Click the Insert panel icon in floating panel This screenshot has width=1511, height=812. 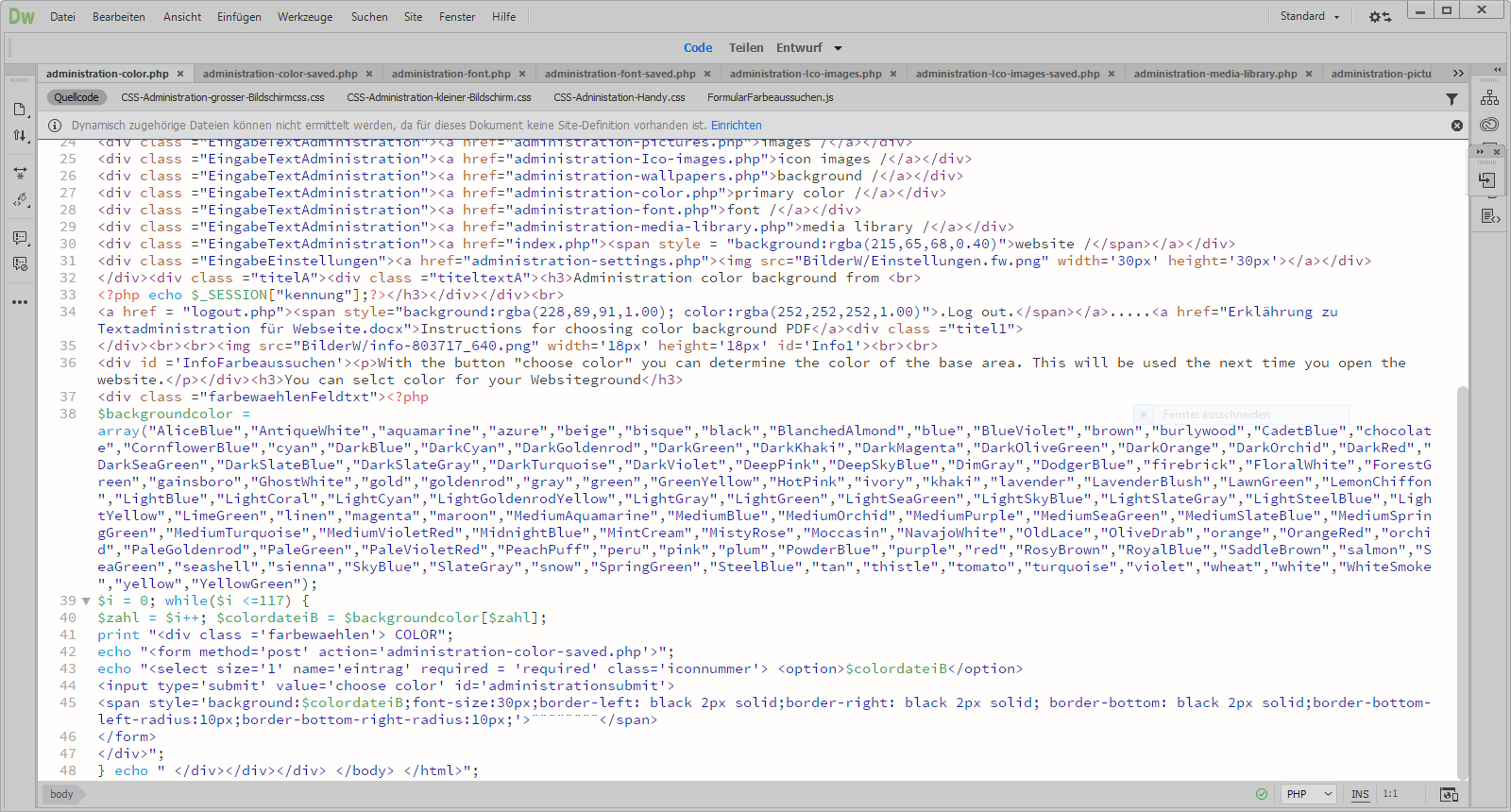point(1487,180)
